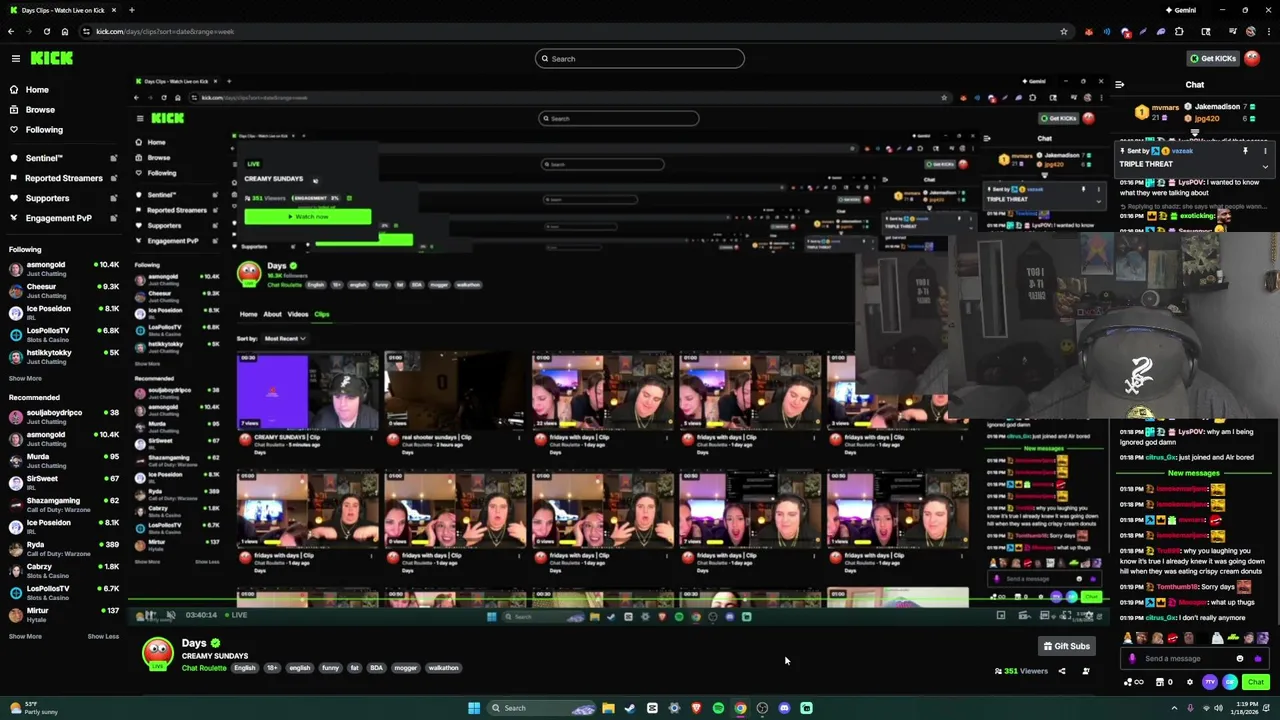Image resolution: width=1280 pixels, height=720 pixels.
Task: Open the emoji picker in chat input
Action: click(1240, 659)
